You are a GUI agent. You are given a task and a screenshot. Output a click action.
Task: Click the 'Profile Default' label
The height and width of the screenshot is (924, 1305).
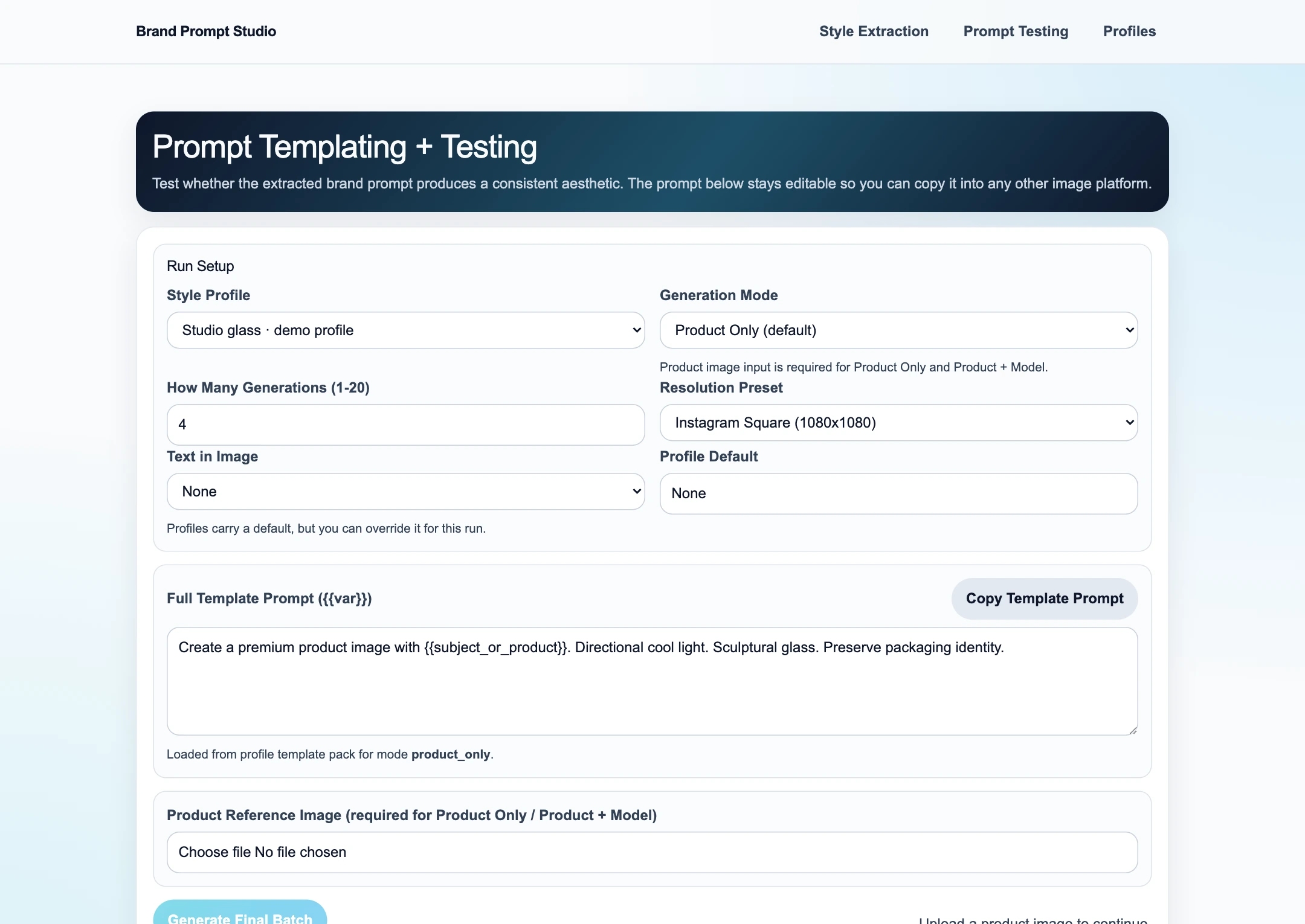point(709,457)
